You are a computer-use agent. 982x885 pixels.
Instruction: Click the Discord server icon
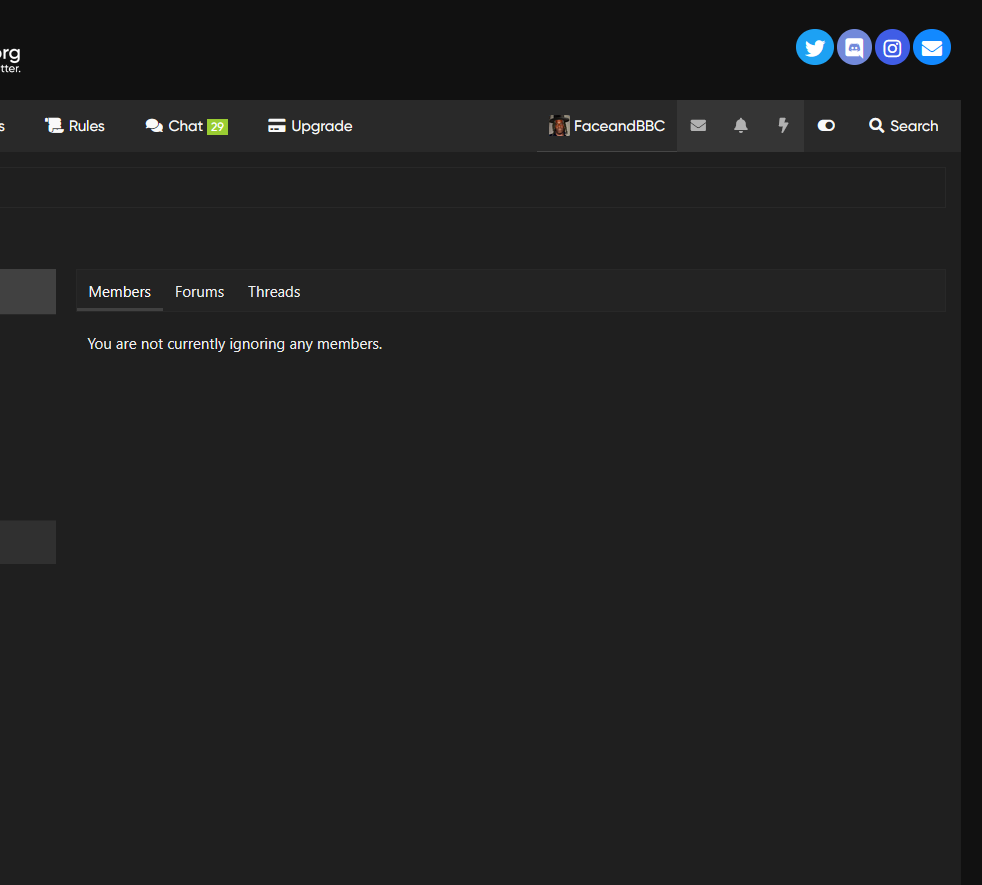point(854,47)
